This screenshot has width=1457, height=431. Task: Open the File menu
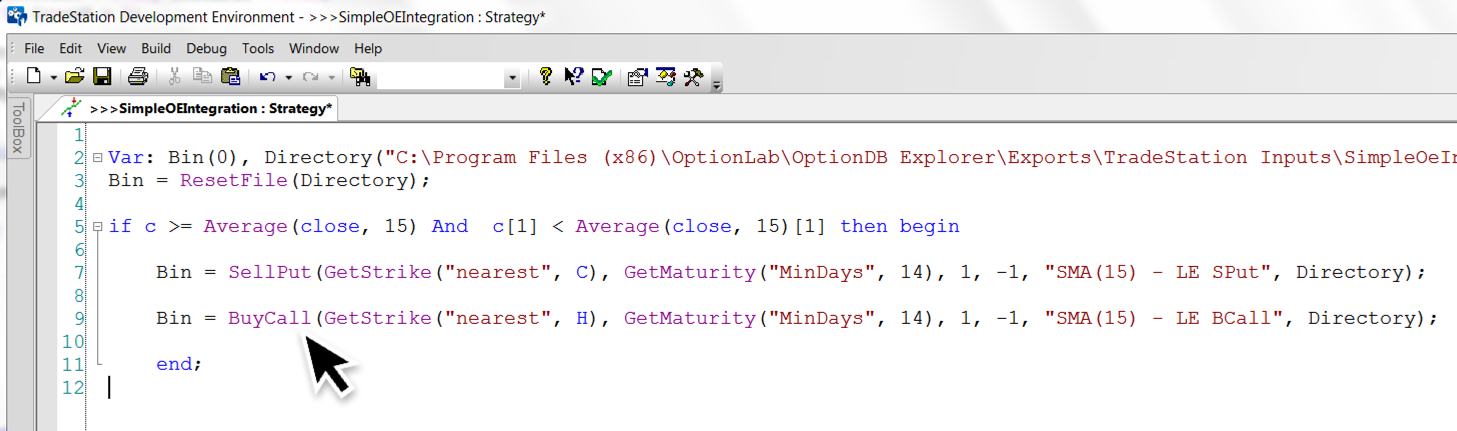click(34, 48)
